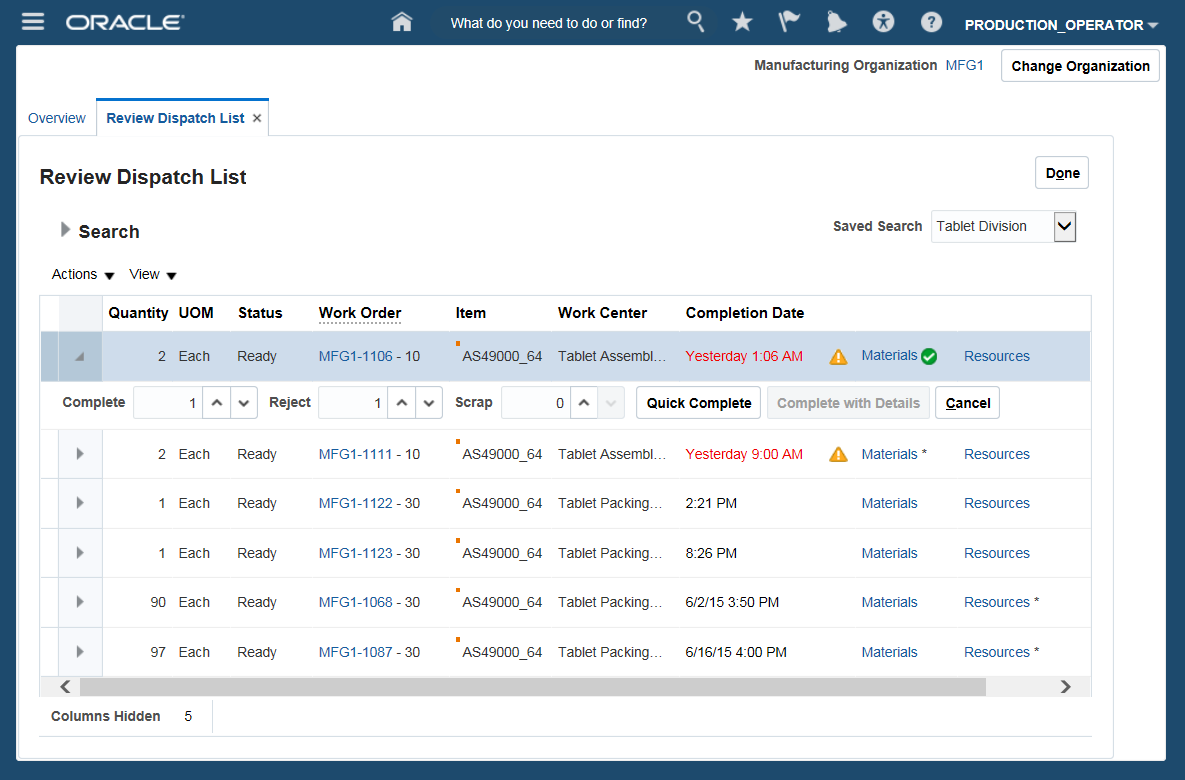
Task: Switch to the Overview tab
Action: tap(57, 118)
